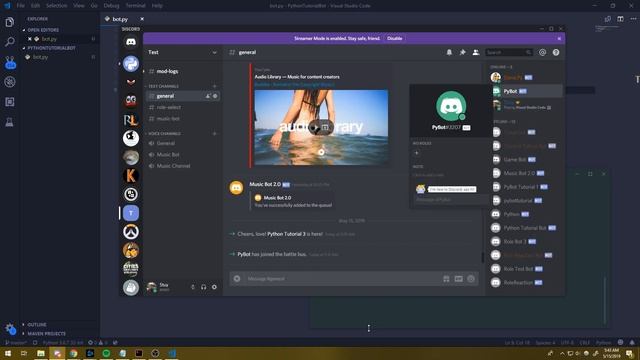Open edit channel gear on general channel

click(215, 96)
